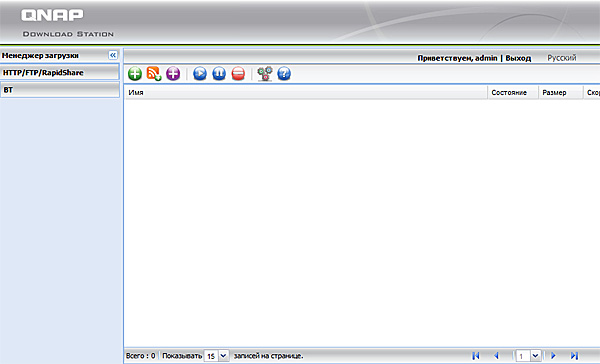Viewport: 600px width, 364px height.
Task: Change language via the Русский selector
Action: 561,58
